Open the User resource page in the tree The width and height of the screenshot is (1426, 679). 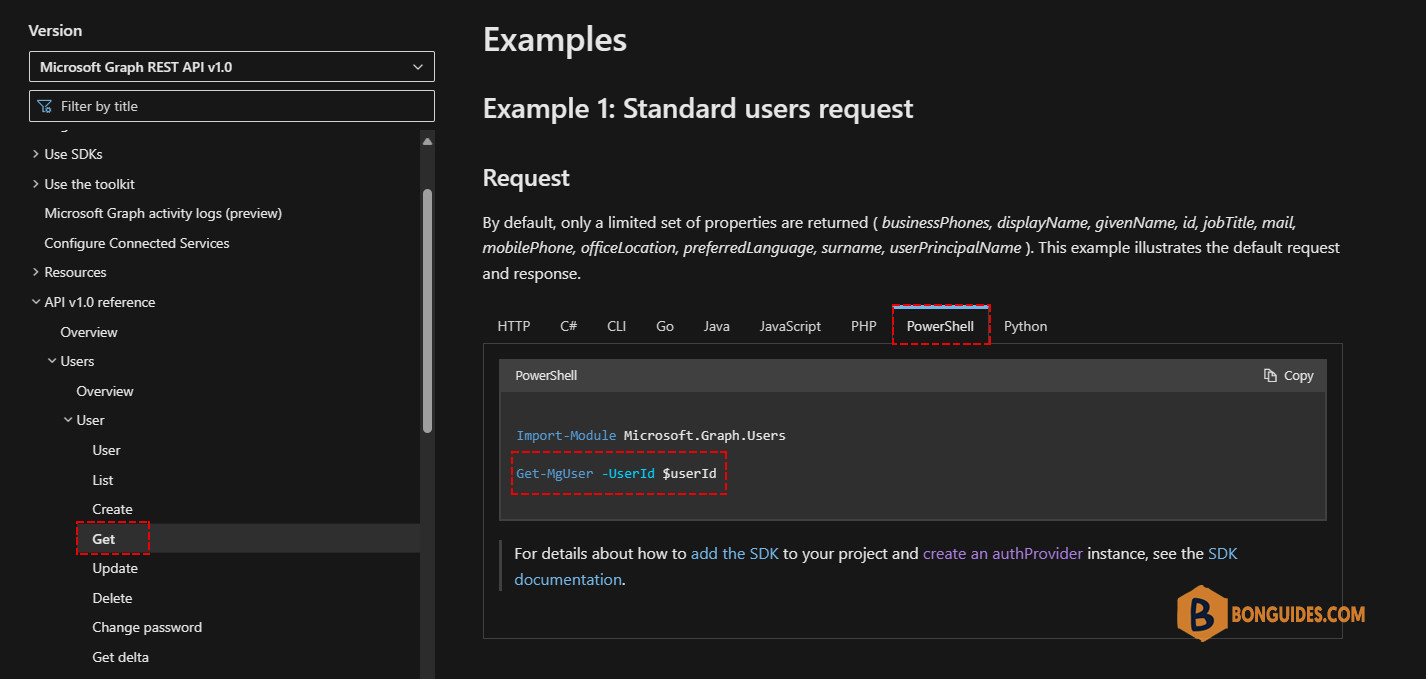coord(106,450)
